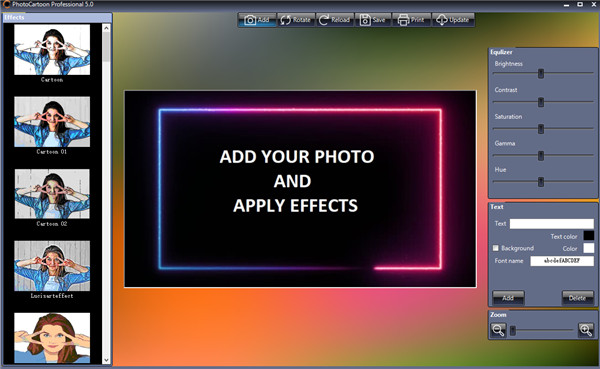Click the Effects list scrollbar thumb
Image resolution: width=600 pixels, height=369 pixels.
pyautogui.click(x=106, y=47)
